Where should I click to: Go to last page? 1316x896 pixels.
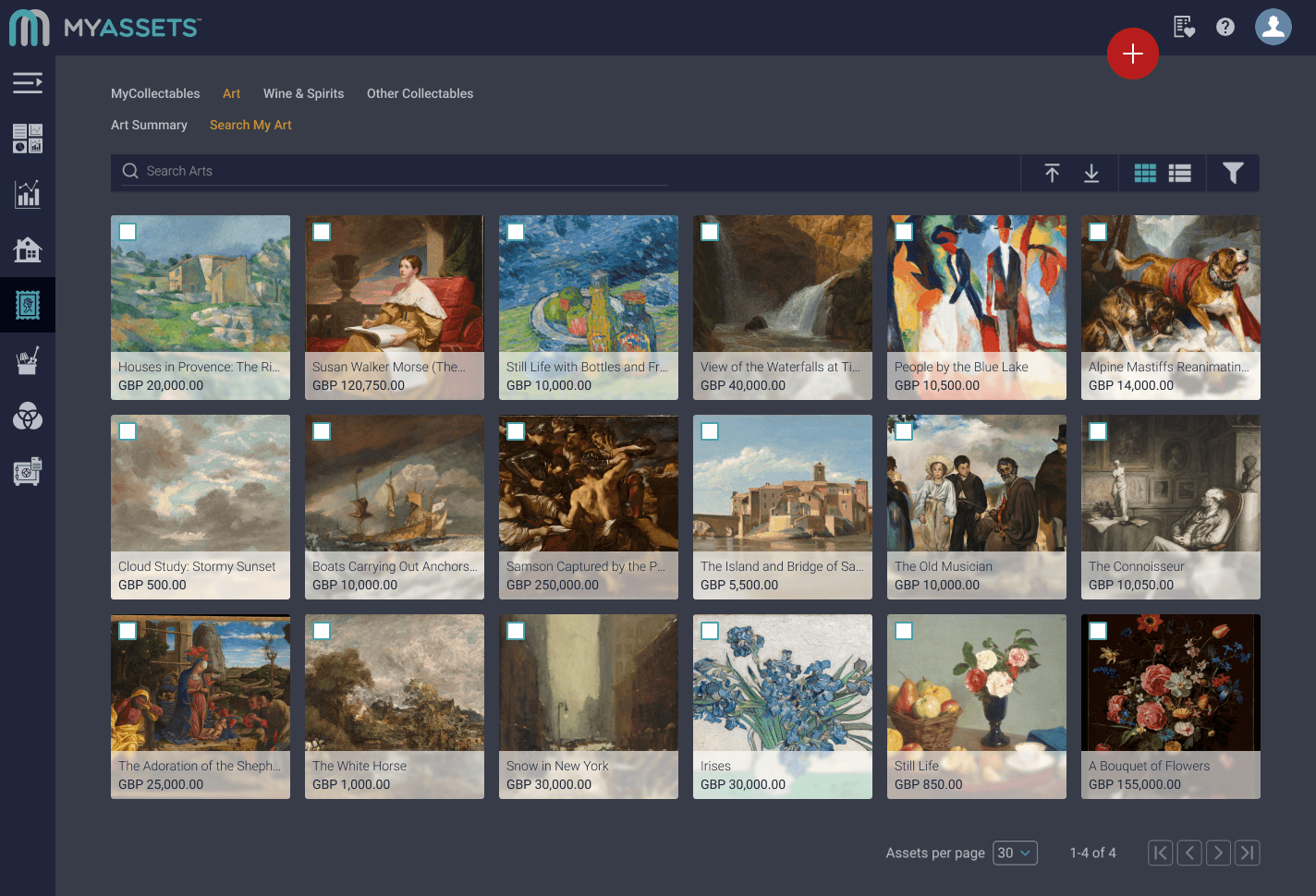1248,853
